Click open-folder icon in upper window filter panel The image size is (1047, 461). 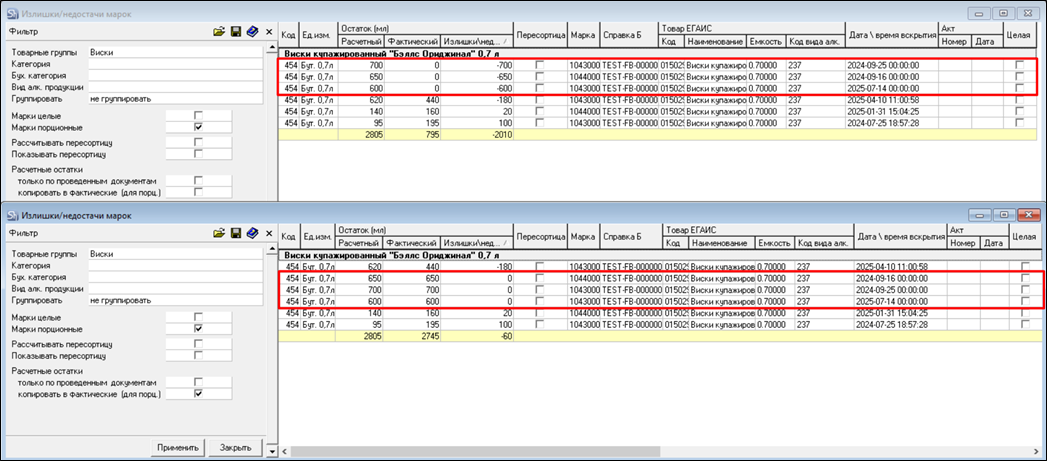[x=219, y=33]
